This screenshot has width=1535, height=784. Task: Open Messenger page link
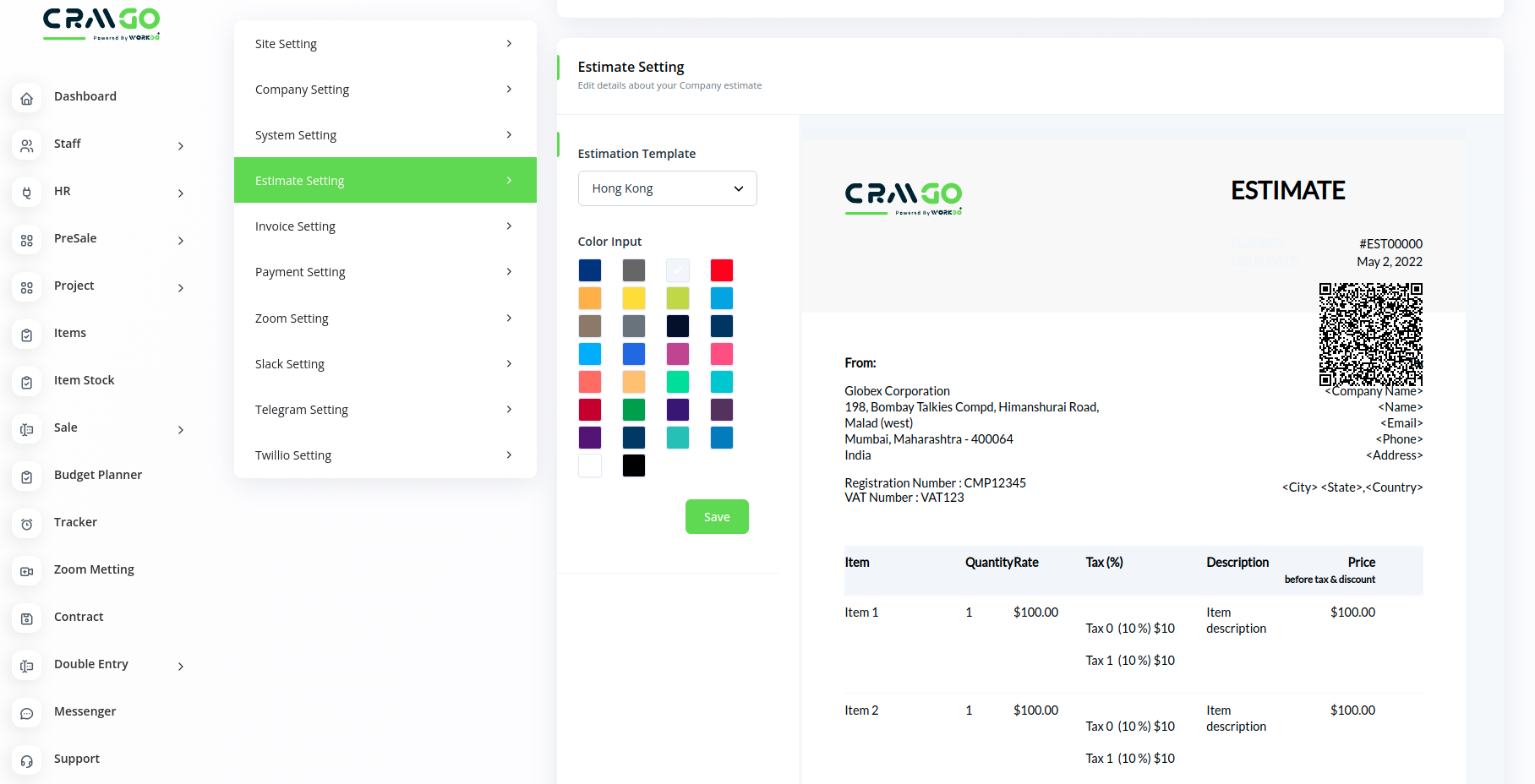pos(85,711)
